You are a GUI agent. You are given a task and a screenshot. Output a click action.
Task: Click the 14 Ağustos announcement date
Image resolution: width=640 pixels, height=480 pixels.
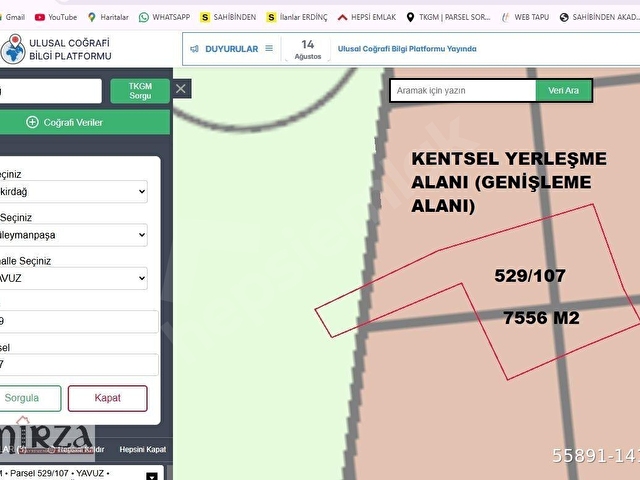[308, 49]
